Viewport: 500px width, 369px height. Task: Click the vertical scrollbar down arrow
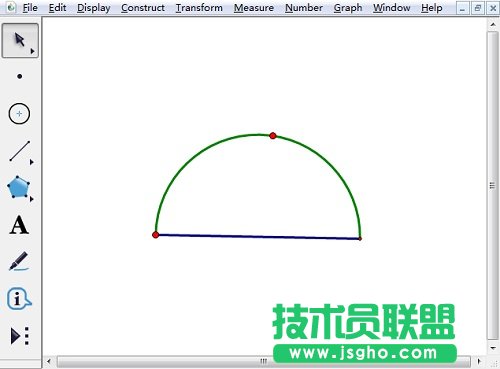point(493,348)
